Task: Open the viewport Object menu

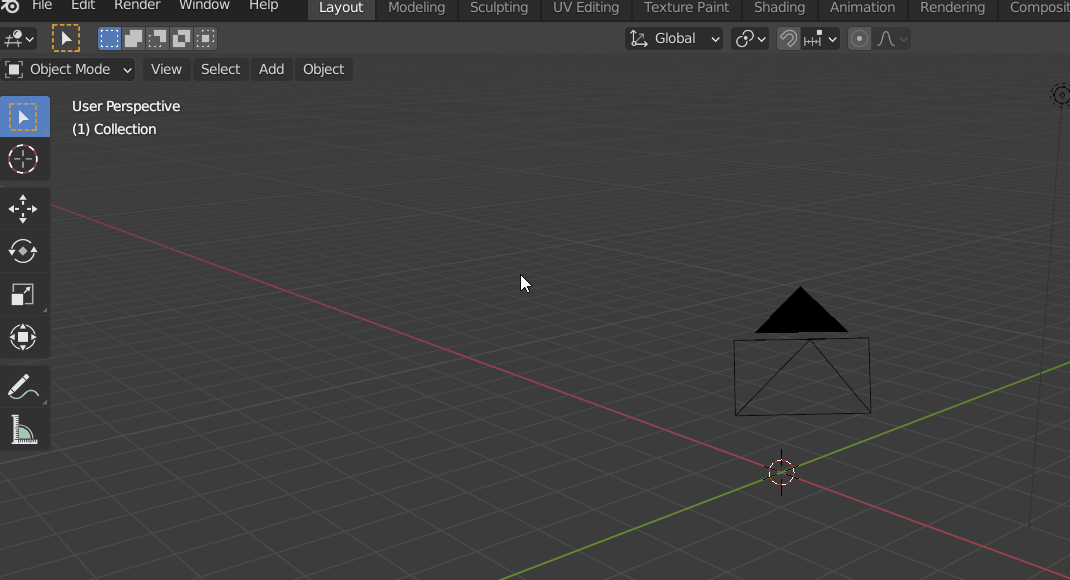Action: point(323,69)
